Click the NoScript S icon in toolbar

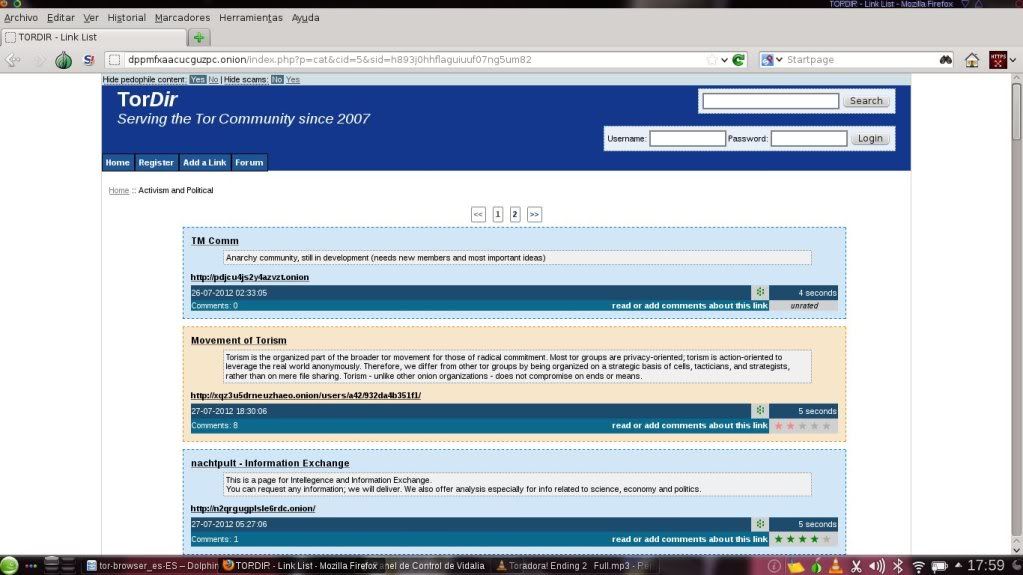89,60
